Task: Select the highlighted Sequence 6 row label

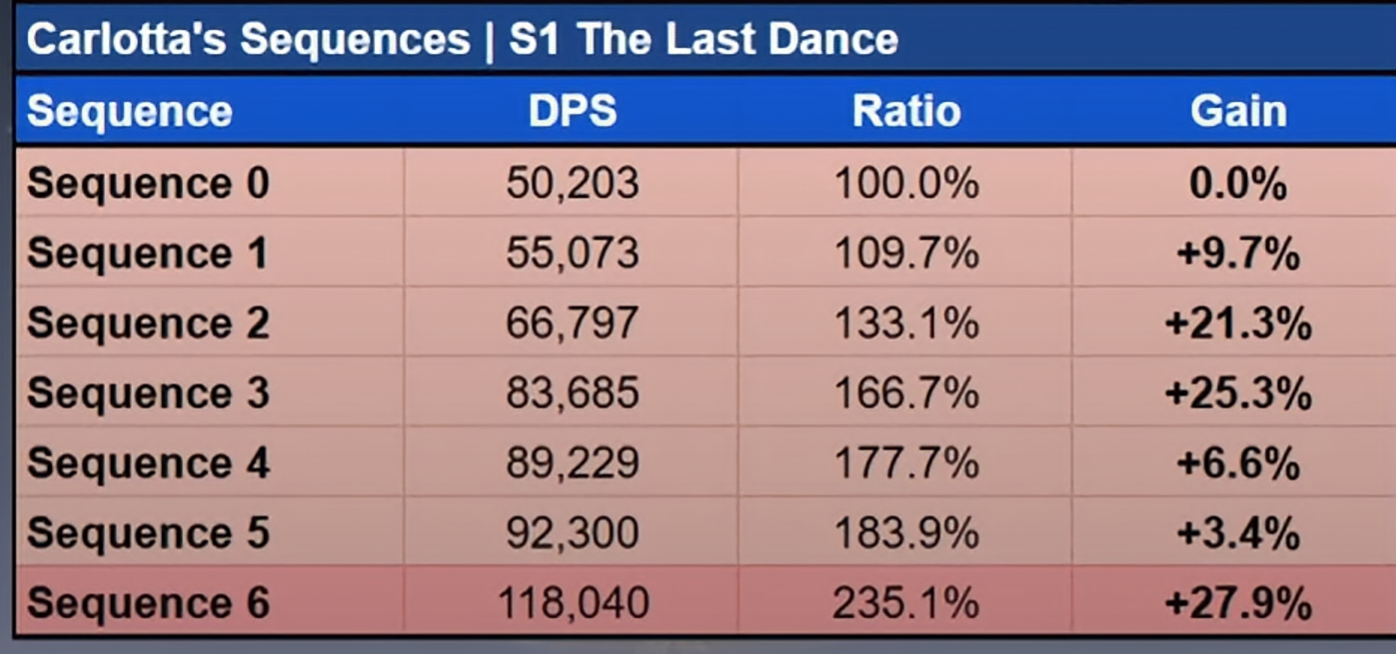Action: (148, 602)
